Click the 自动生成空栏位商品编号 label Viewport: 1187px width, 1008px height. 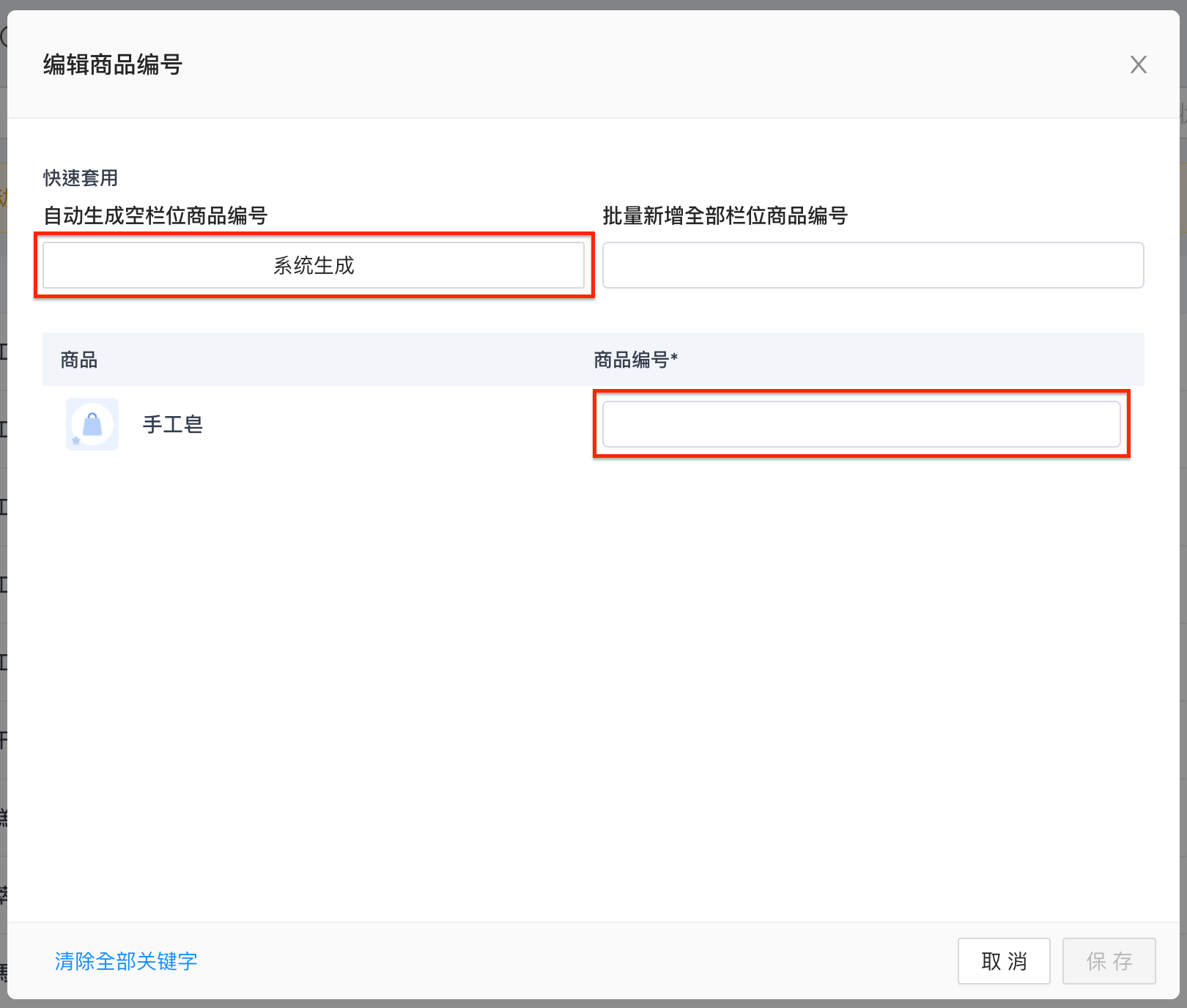pos(155,215)
